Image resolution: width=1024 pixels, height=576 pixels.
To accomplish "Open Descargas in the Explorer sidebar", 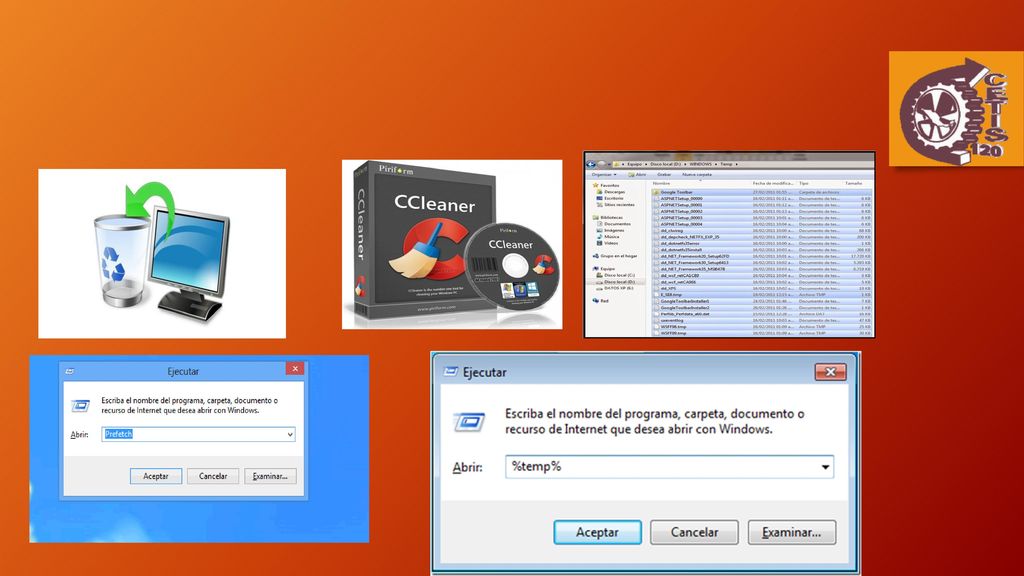I will click(611, 192).
